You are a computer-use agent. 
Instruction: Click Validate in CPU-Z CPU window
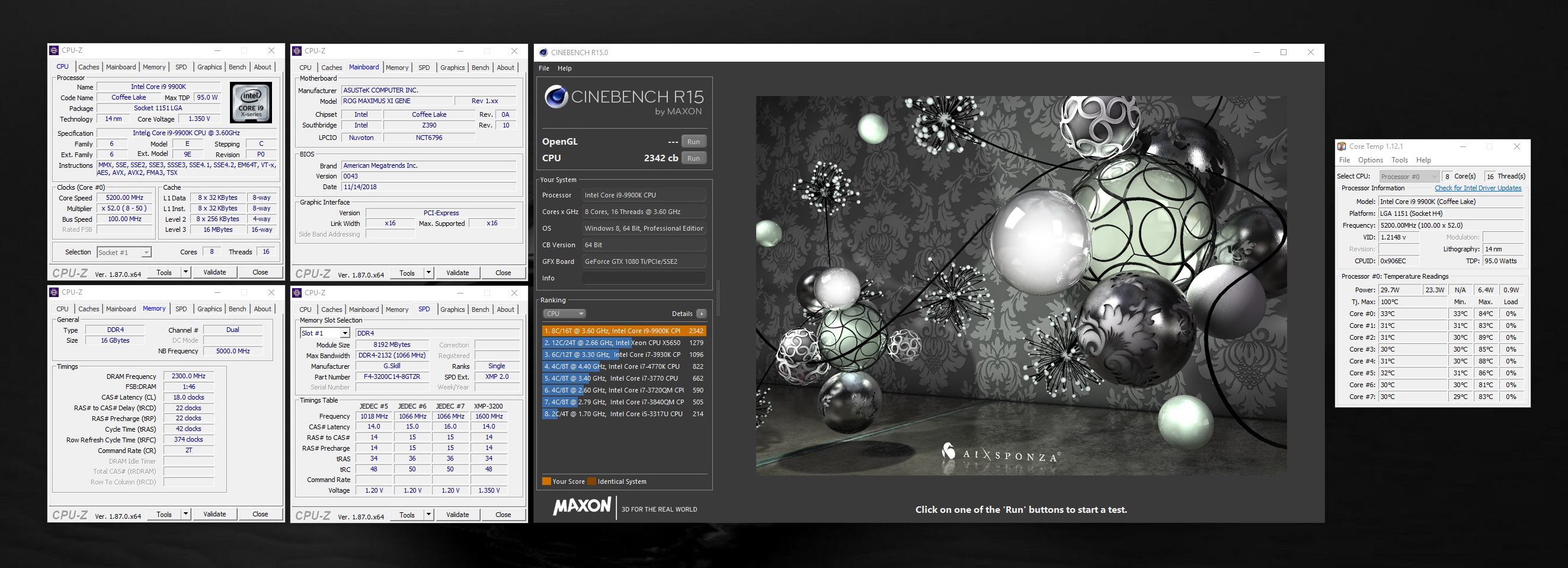click(x=215, y=272)
